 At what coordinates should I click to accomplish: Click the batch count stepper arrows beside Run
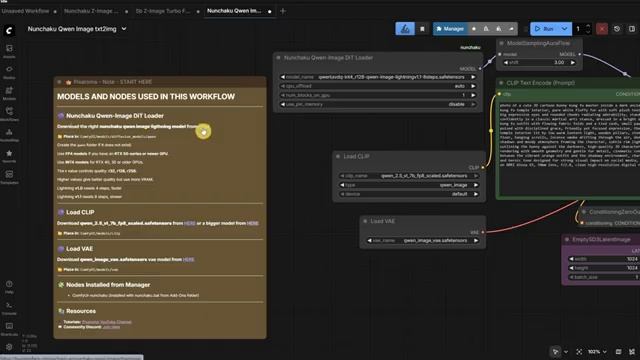(x=588, y=29)
